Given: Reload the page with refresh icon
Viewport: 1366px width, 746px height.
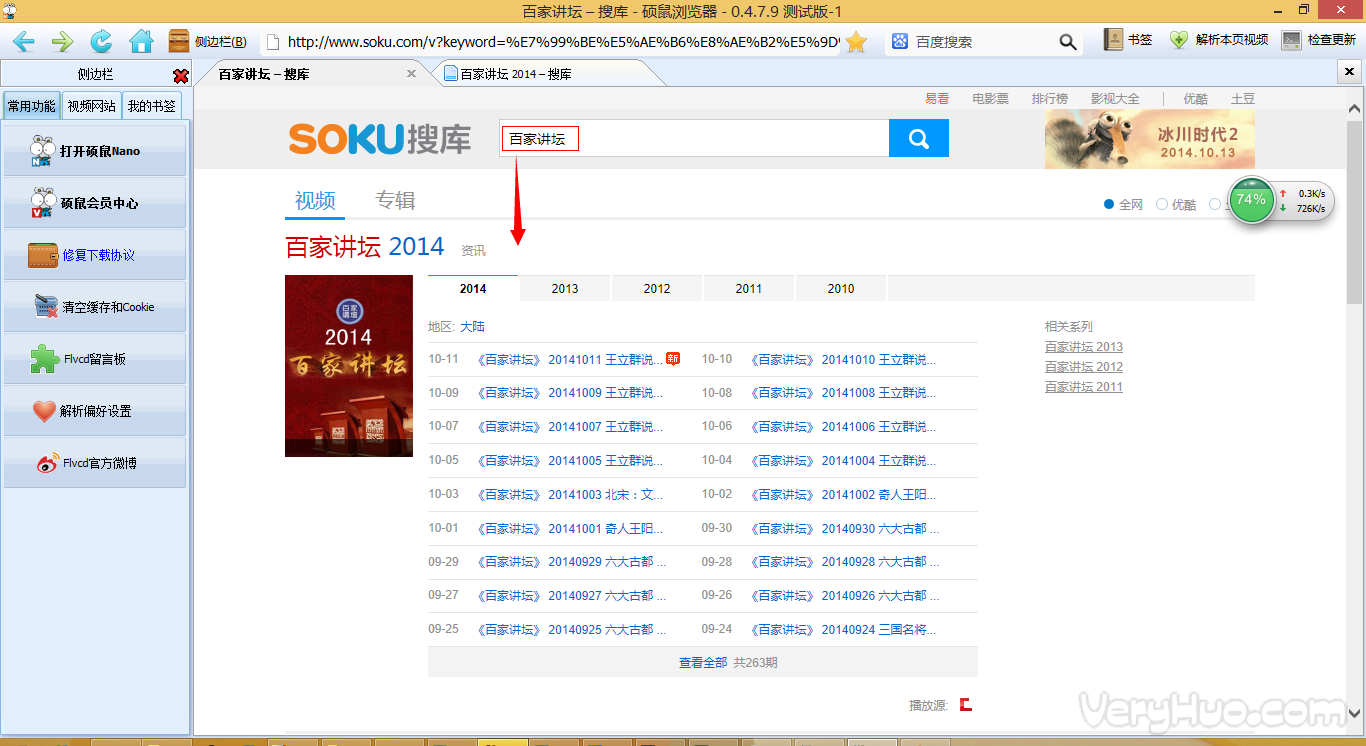Looking at the screenshot, I should (x=101, y=41).
